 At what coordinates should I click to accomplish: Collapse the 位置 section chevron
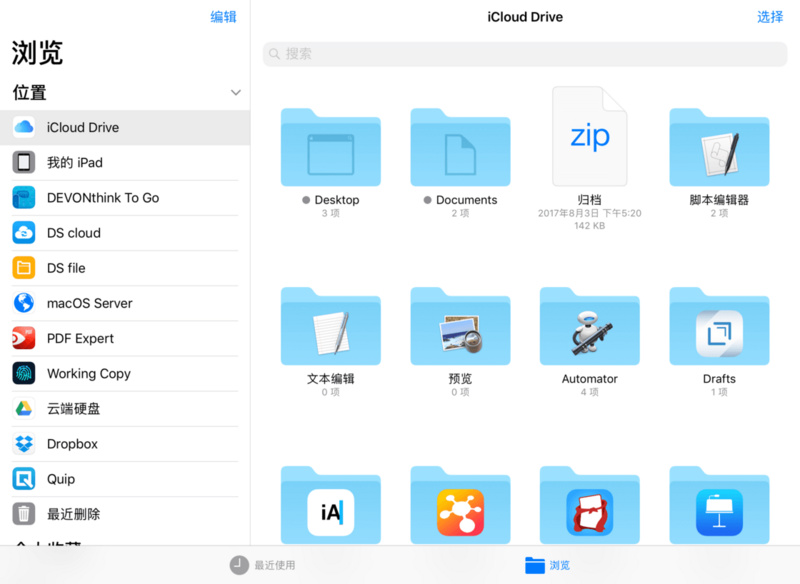point(236,93)
